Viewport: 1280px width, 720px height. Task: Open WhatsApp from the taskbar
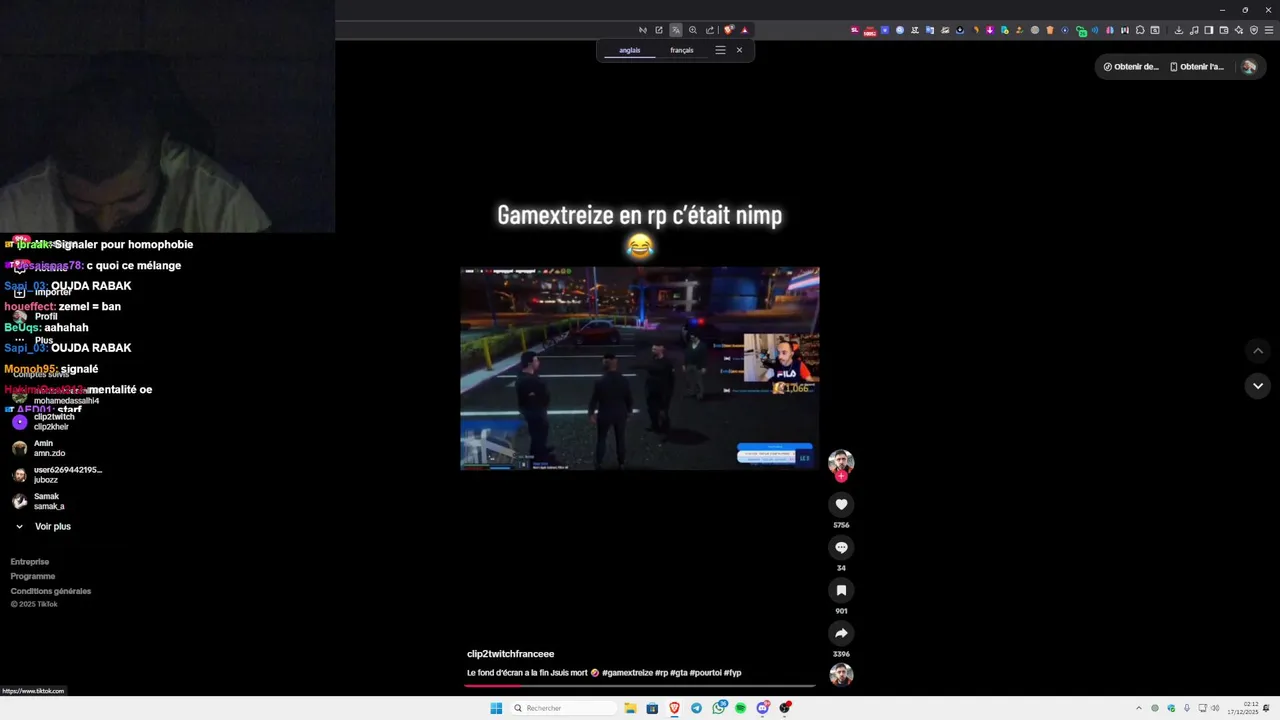pyautogui.click(x=719, y=708)
